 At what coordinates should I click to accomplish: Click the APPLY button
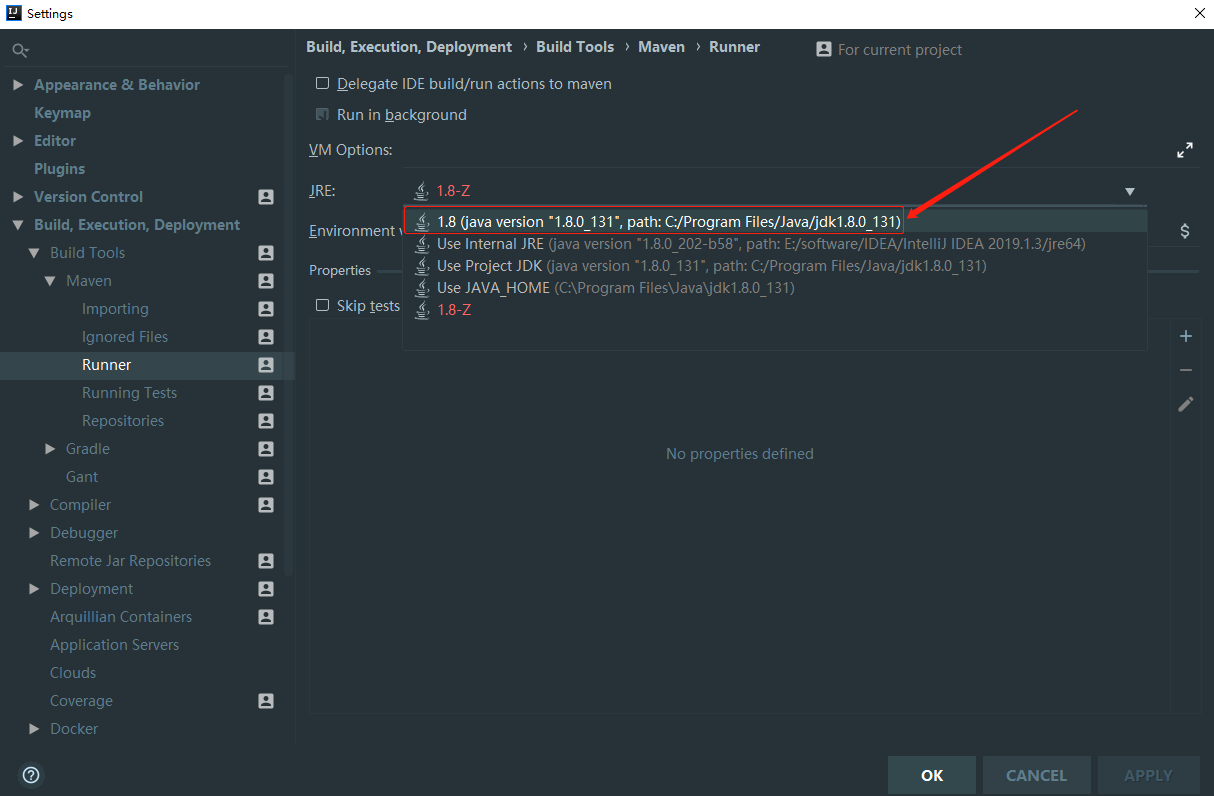click(1148, 775)
